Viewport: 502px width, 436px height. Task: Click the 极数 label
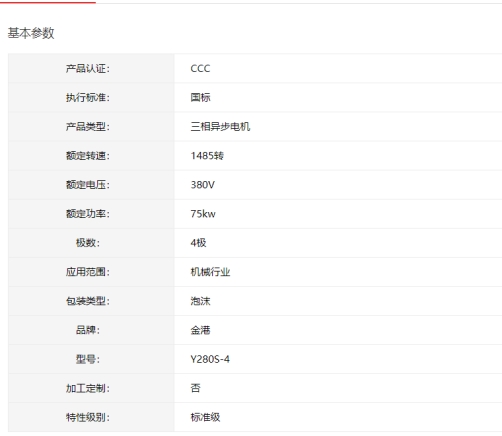coord(88,243)
